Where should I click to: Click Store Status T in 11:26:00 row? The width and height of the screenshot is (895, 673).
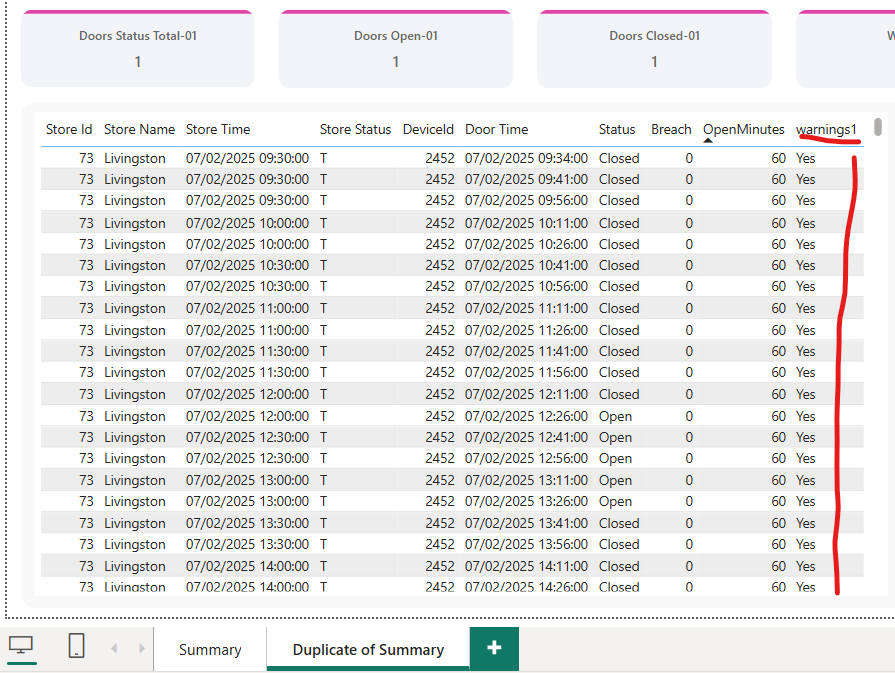323,331
